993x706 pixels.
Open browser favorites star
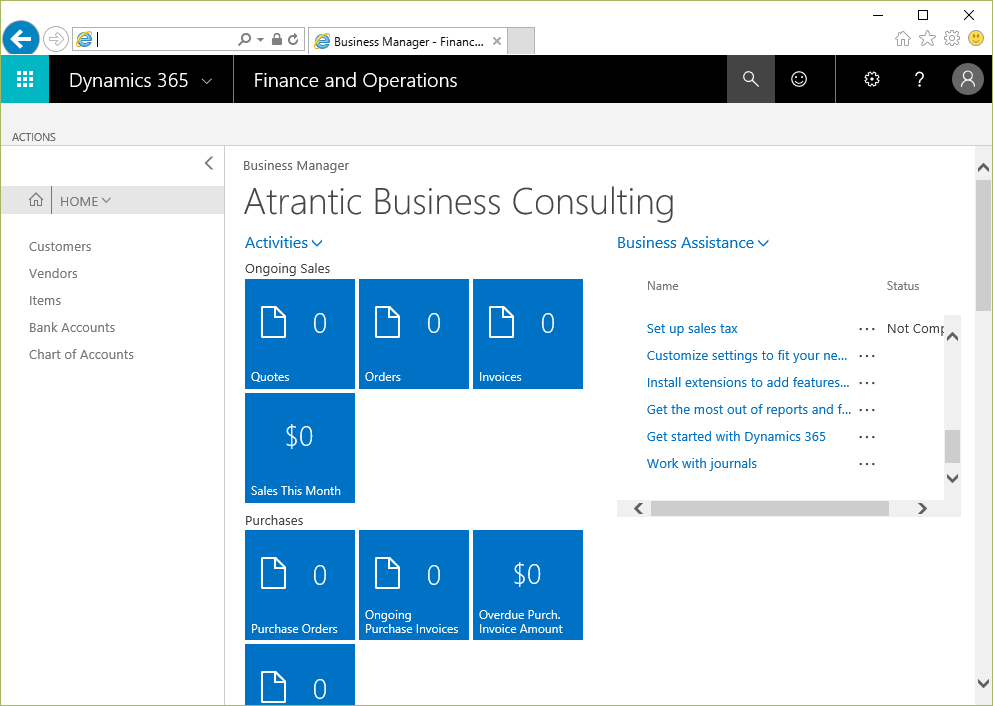click(x=927, y=39)
